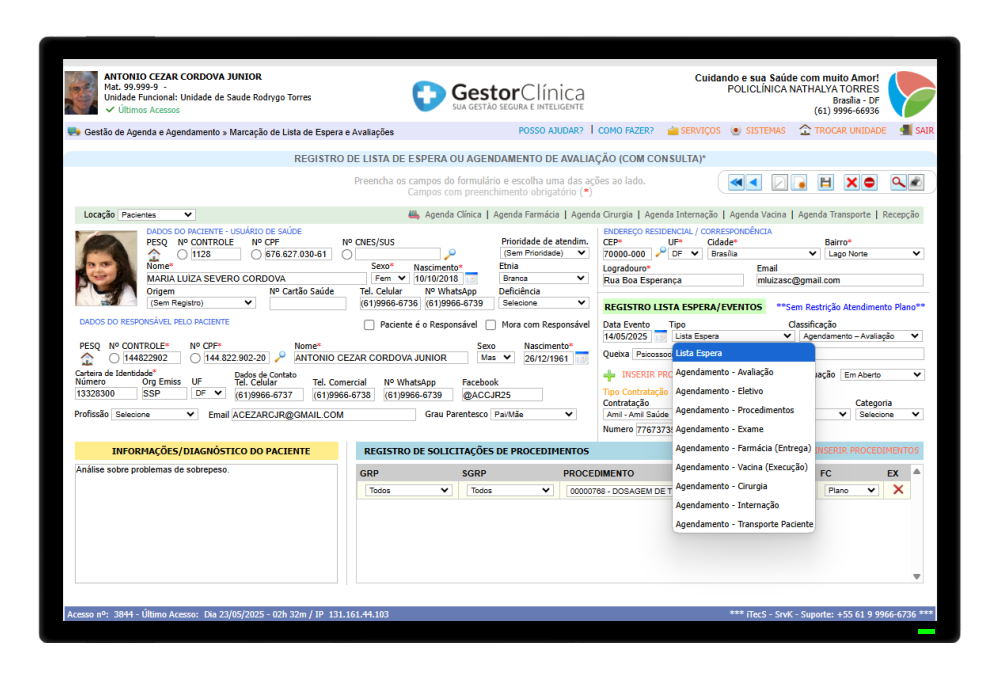Click SAIR to log out

click(x=924, y=131)
